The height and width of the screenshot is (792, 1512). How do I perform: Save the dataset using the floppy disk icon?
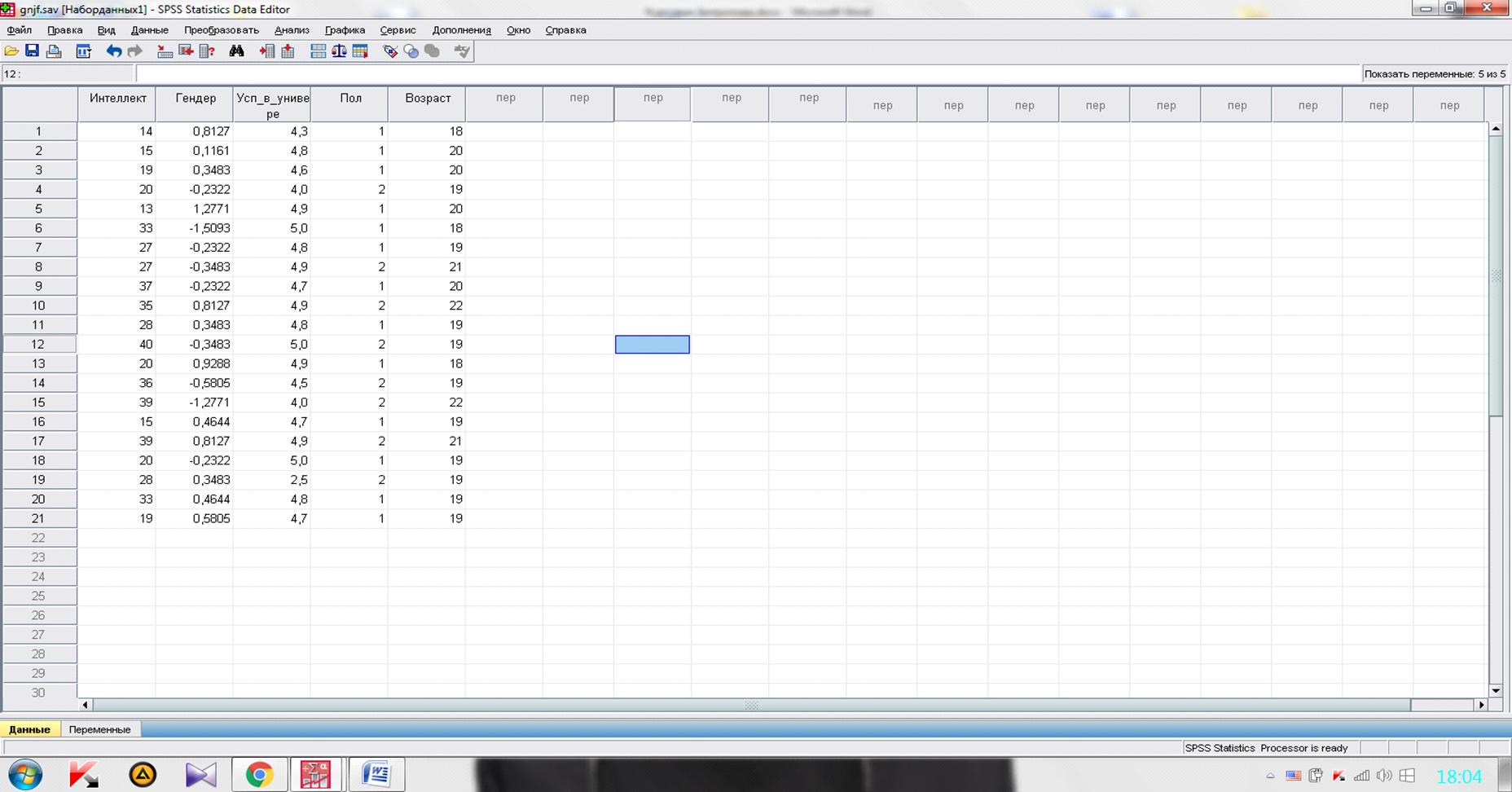32,51
